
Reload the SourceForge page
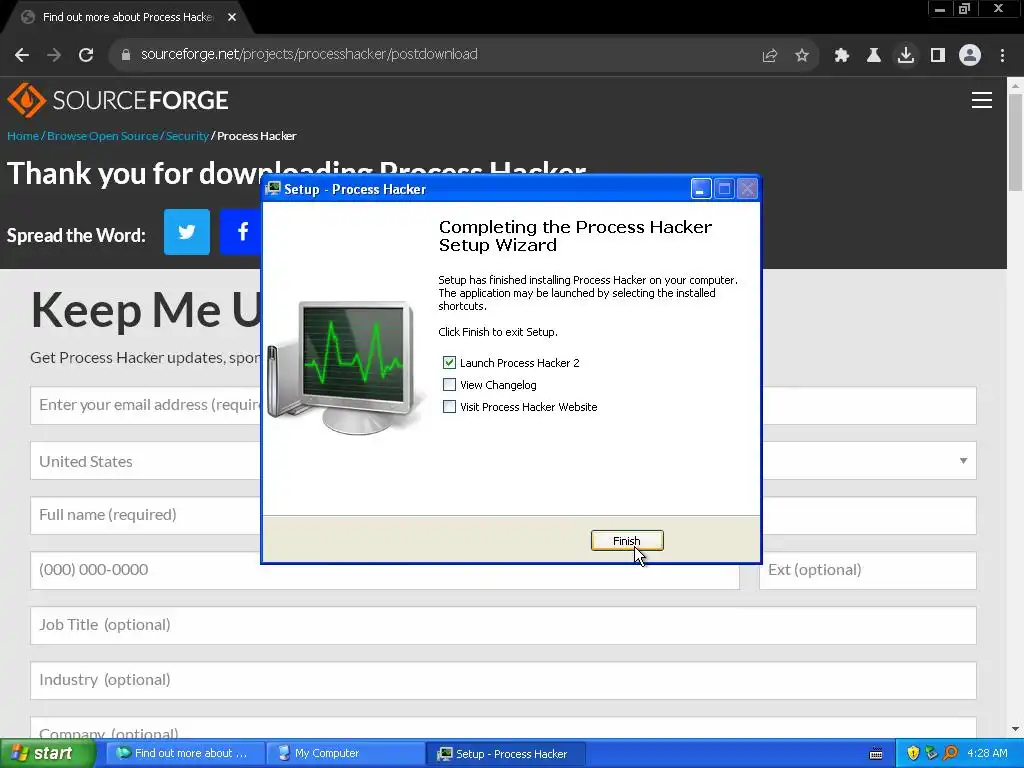pyautogui.click(x=86, y=55)
